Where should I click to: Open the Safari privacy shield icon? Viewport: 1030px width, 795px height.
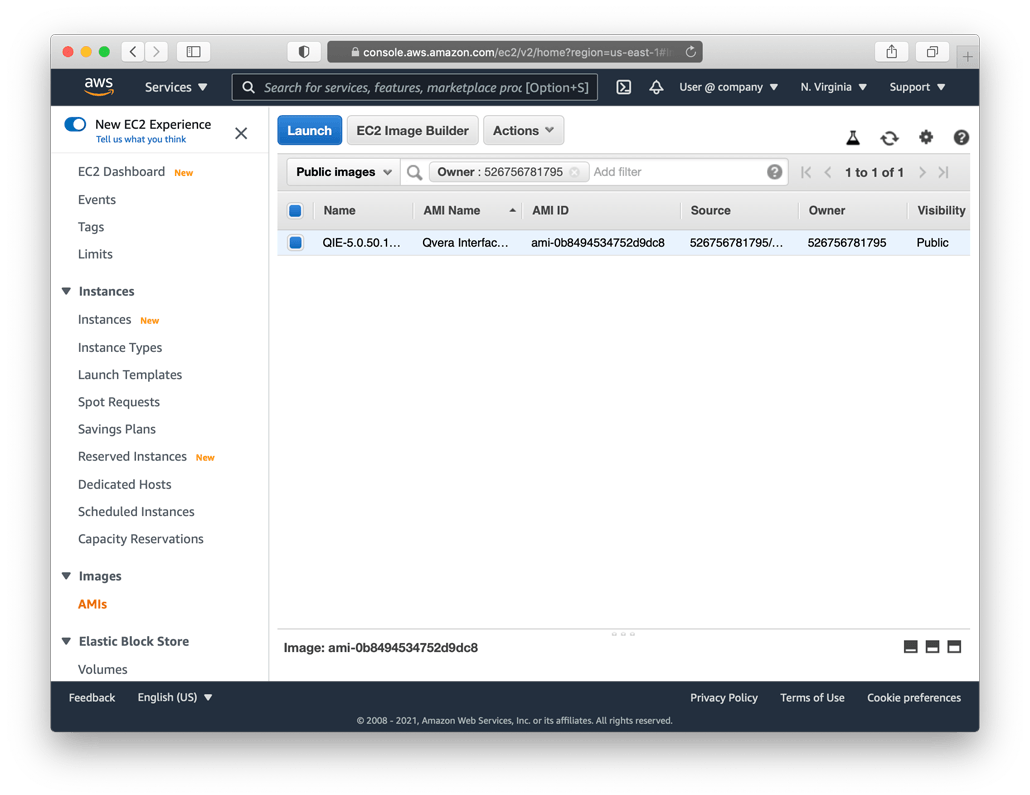pos(303,51)
